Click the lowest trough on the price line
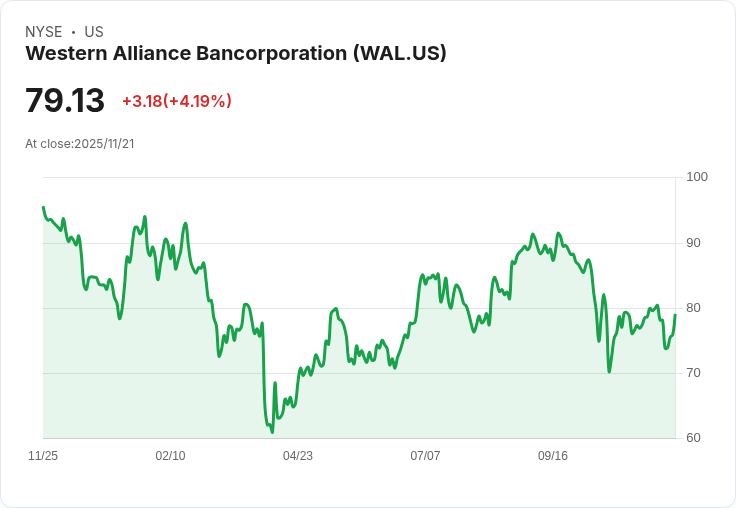The height and width of the screenshot is (508, 736). (x=271, y=432)
